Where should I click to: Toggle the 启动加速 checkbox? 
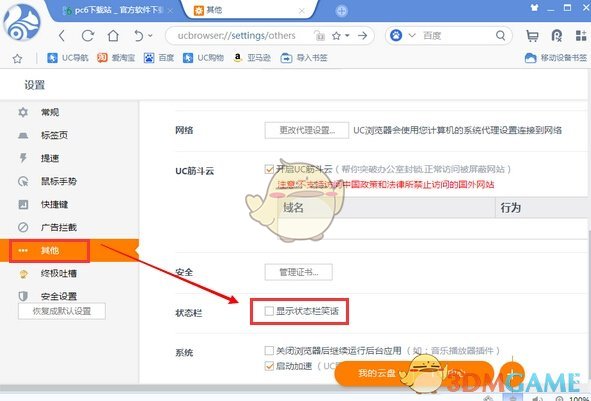point(269,366)
